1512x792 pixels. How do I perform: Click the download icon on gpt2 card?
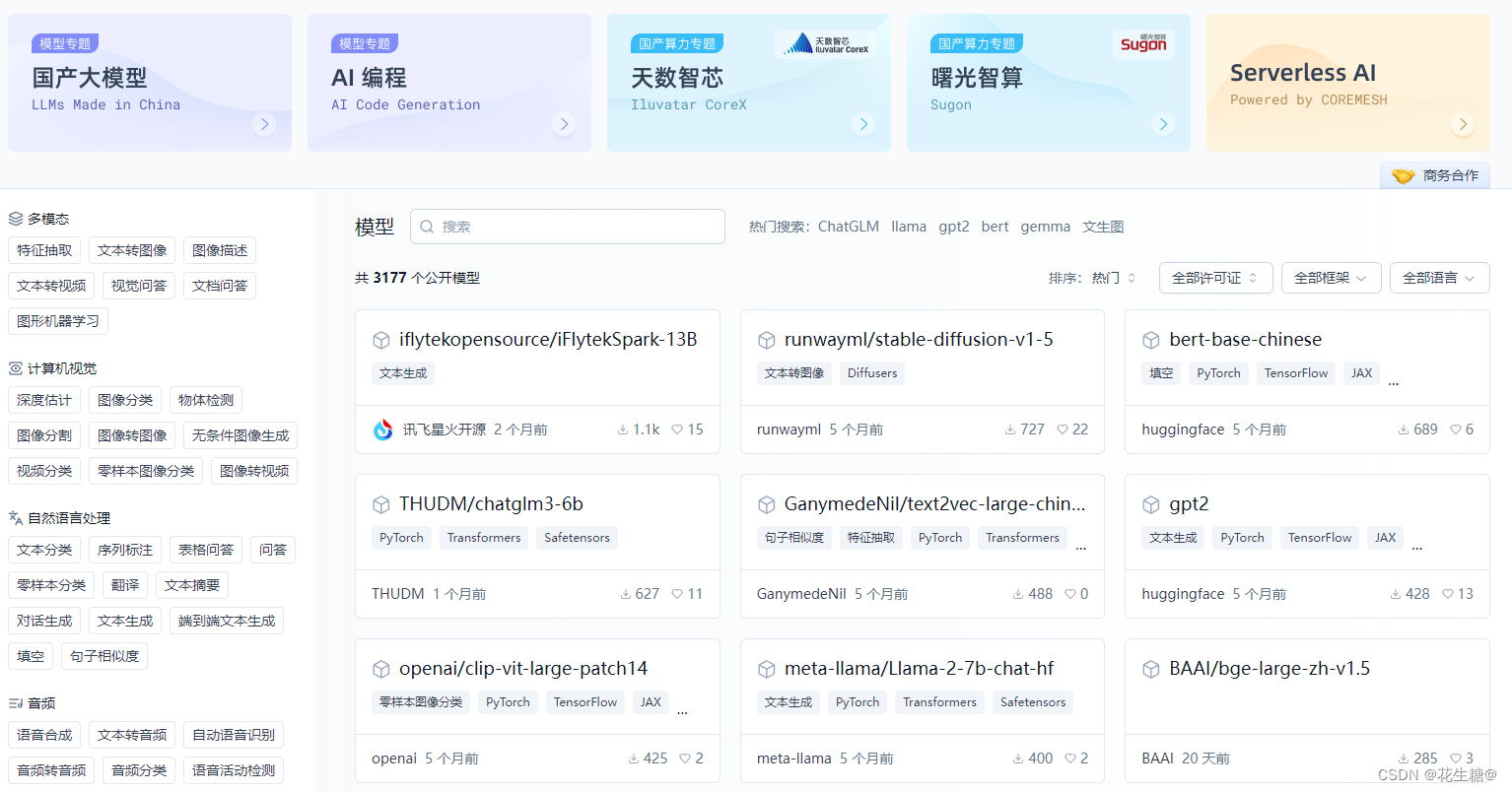pyautogui.click(x=1396, y=594)
